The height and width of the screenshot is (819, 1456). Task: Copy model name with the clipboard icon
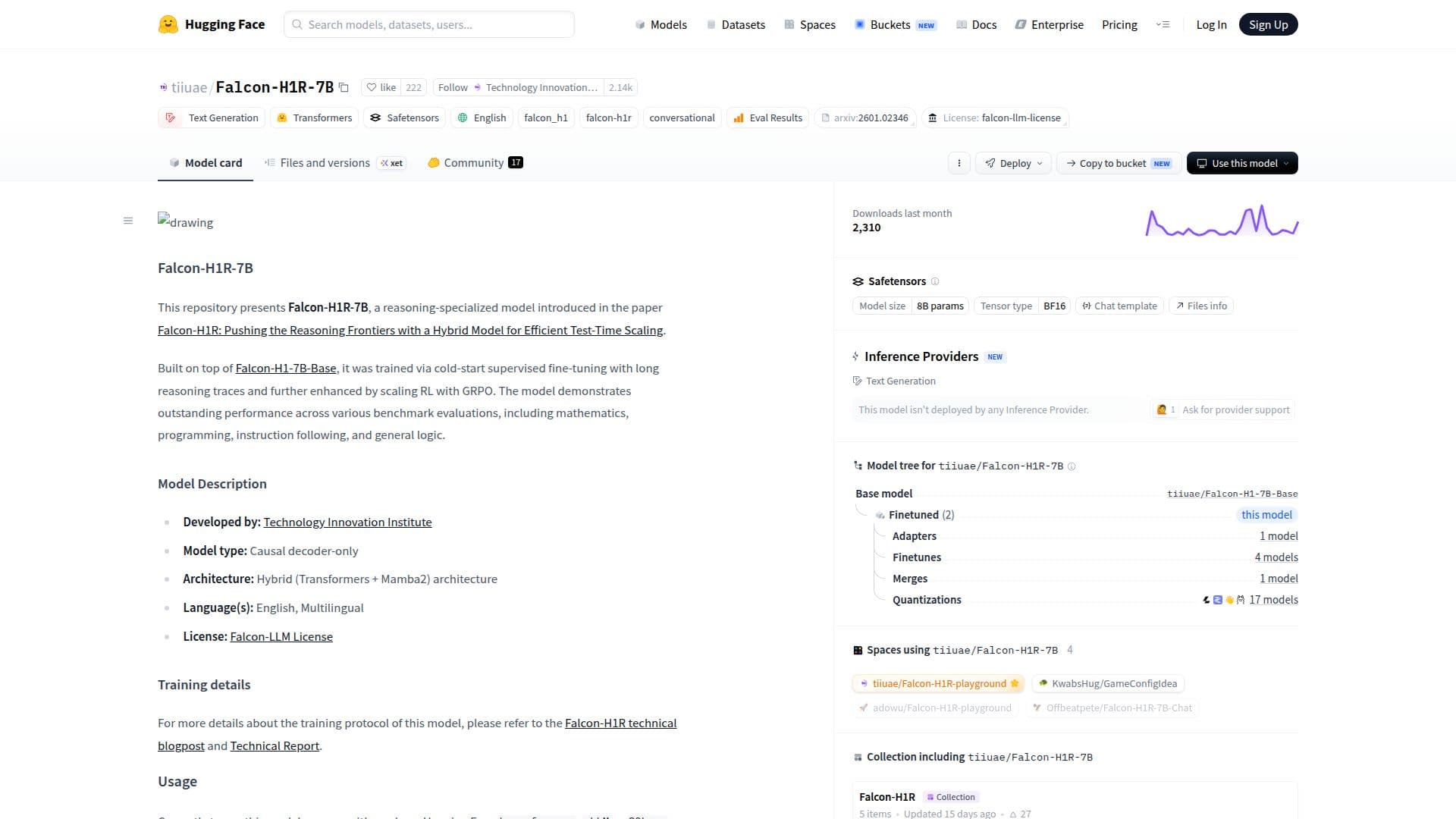[x=344, y=87]
